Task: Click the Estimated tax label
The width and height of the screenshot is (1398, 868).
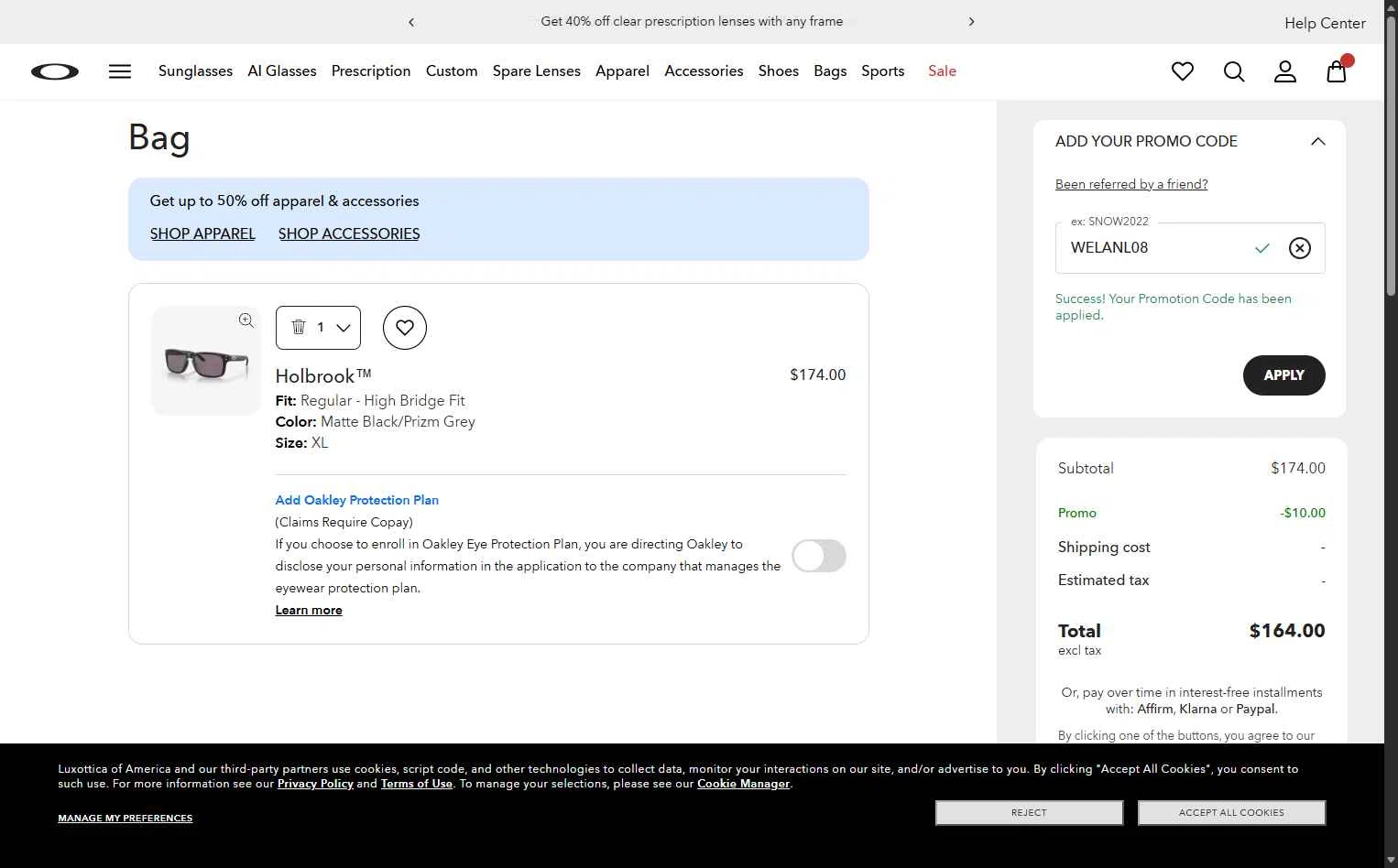Action: pos(1103,580)
